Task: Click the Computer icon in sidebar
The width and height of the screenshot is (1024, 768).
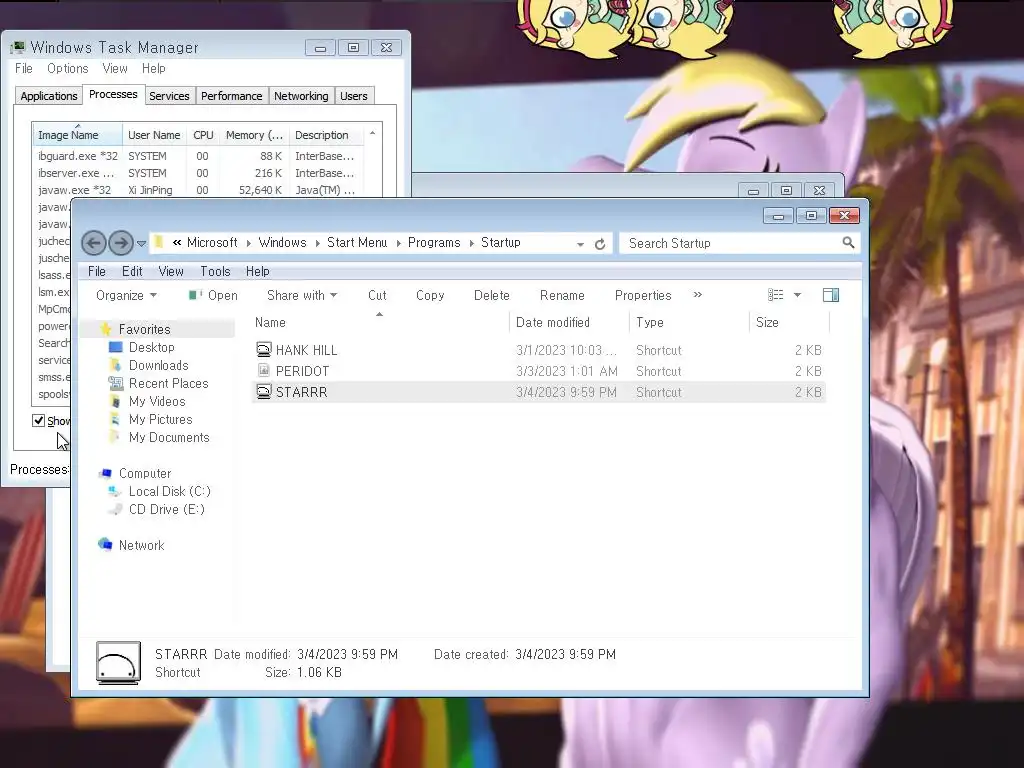Action: coord(105,473)
